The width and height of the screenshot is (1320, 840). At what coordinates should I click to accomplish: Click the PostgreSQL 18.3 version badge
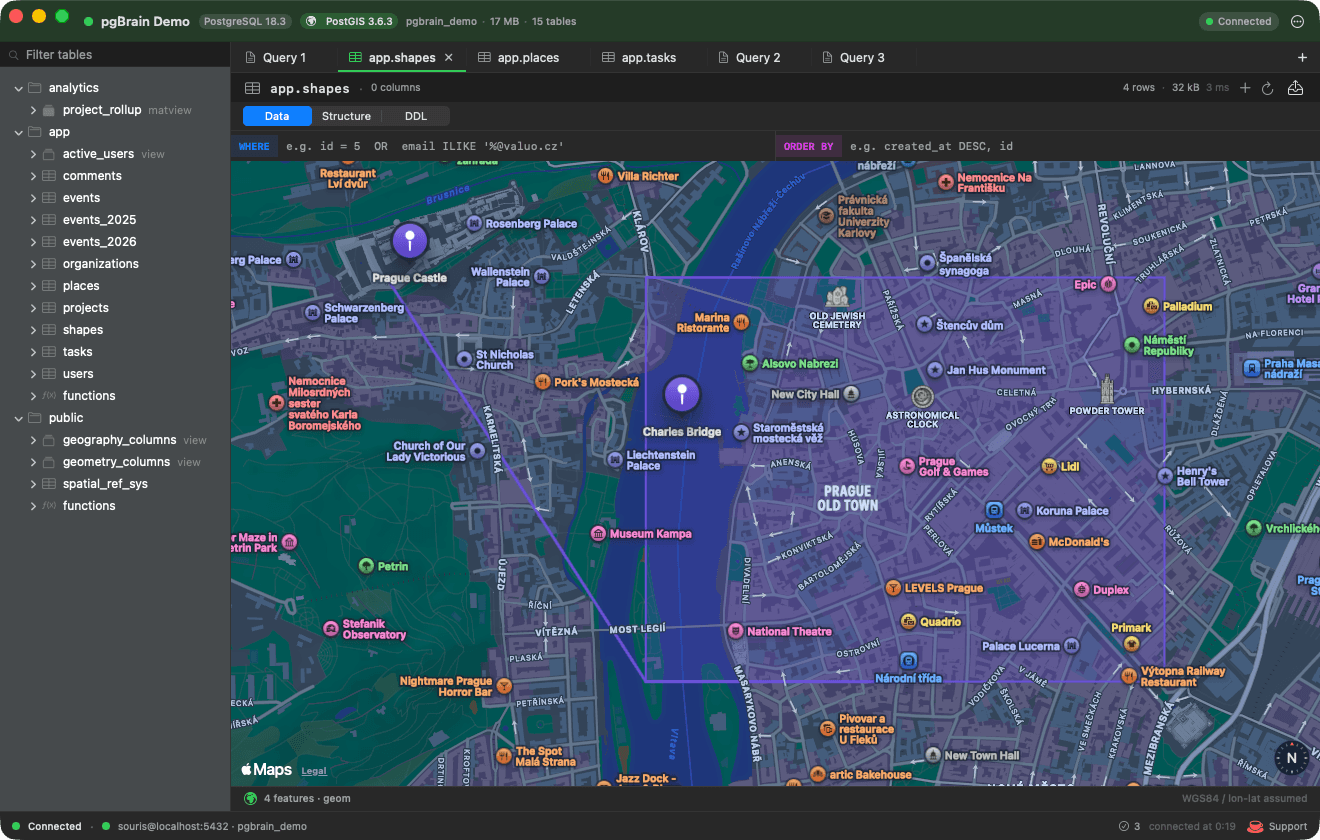pyautogui.click(x=245, y=21)
